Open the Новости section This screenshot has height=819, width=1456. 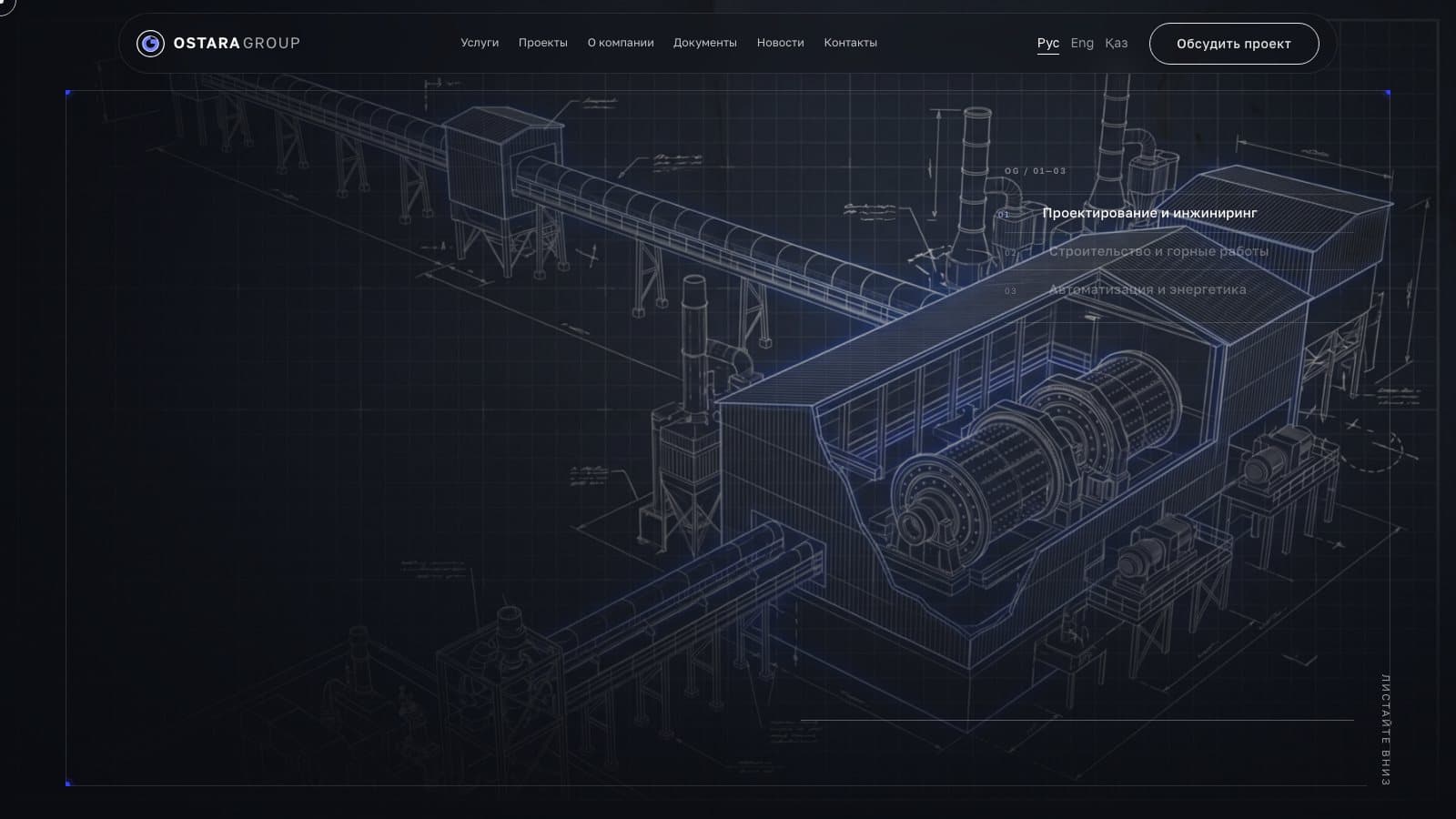(781, 43)
